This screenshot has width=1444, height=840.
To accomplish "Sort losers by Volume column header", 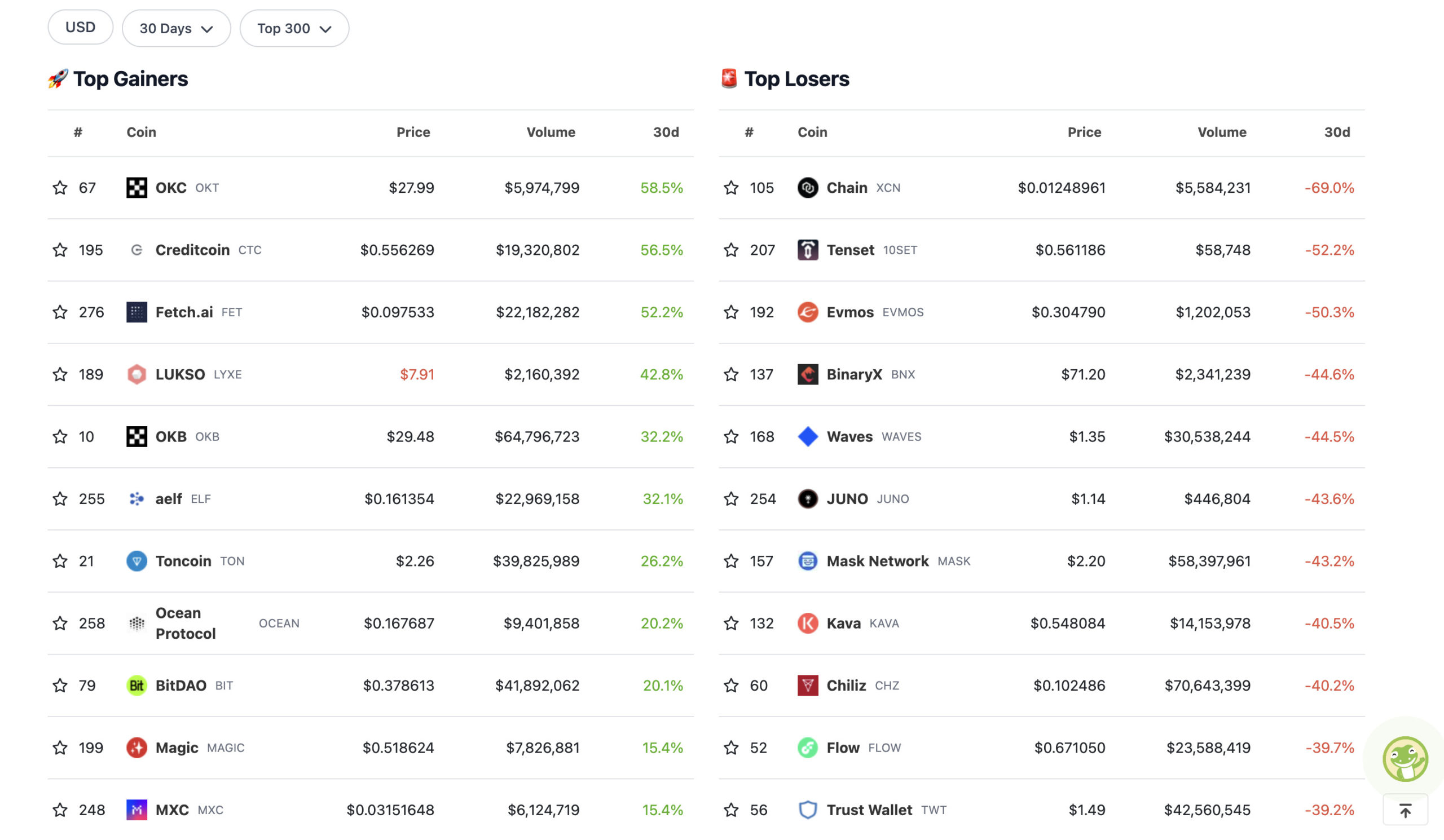I will click(x=1222, y=132).
